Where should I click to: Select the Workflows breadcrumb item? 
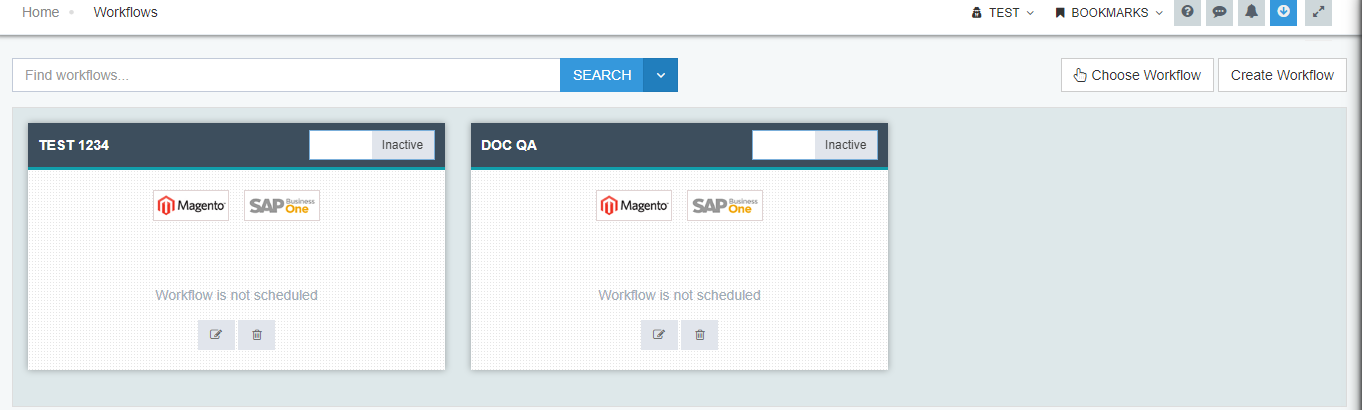pos(125,13)
